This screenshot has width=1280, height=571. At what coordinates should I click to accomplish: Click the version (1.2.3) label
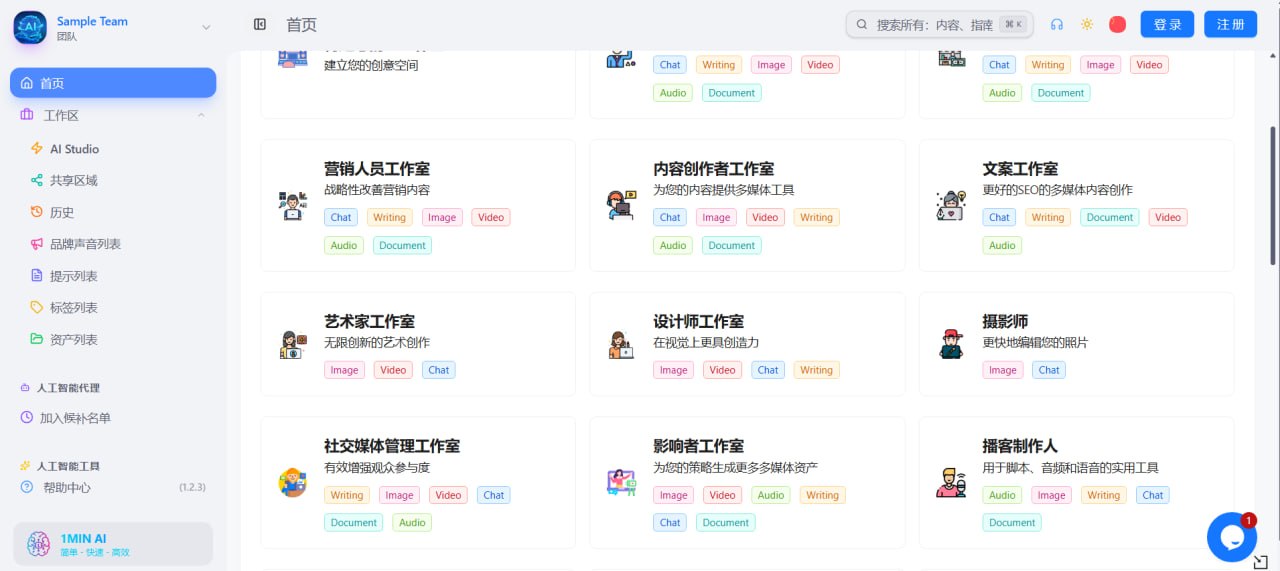point(192,487)
